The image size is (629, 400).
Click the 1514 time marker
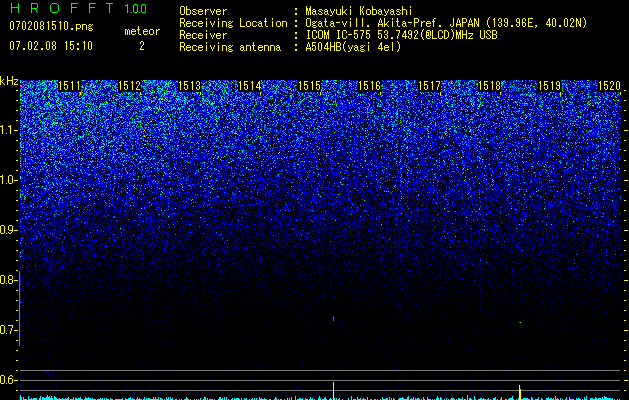coord(250,86)
